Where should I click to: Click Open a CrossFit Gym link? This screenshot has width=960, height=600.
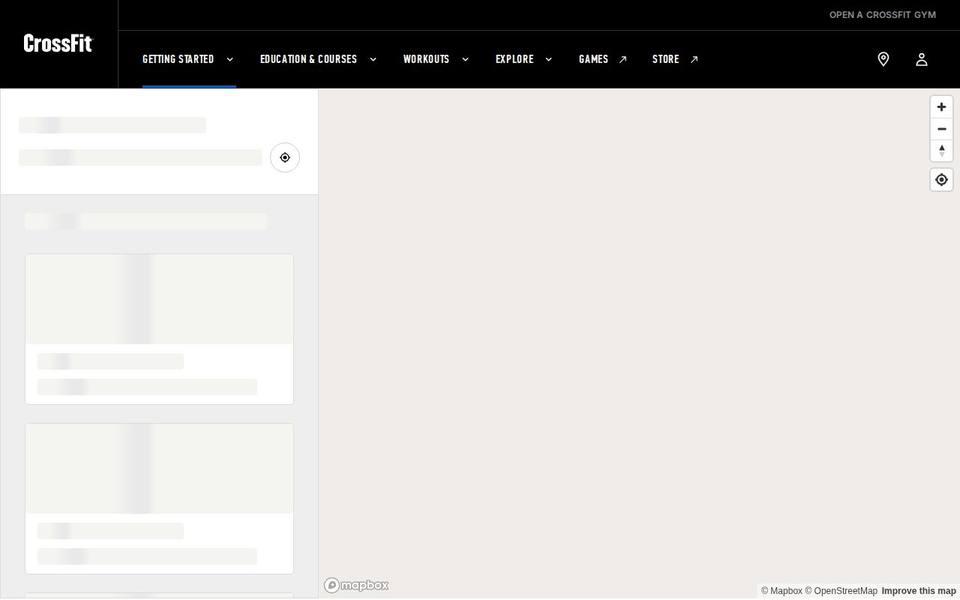(882, 15)
